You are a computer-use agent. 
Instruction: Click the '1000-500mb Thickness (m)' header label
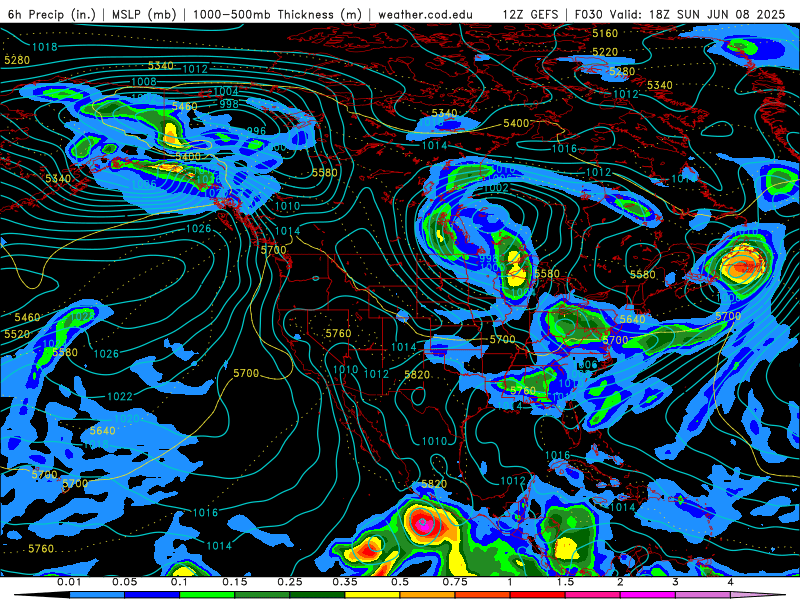(278, 14)
